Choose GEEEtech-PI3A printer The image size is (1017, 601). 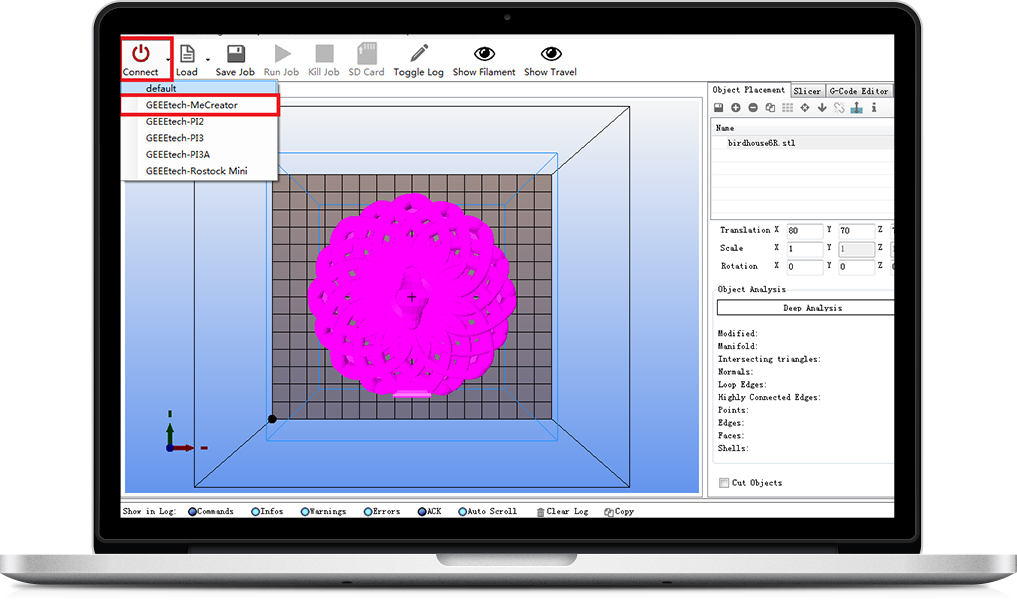(x=200, y=154)
